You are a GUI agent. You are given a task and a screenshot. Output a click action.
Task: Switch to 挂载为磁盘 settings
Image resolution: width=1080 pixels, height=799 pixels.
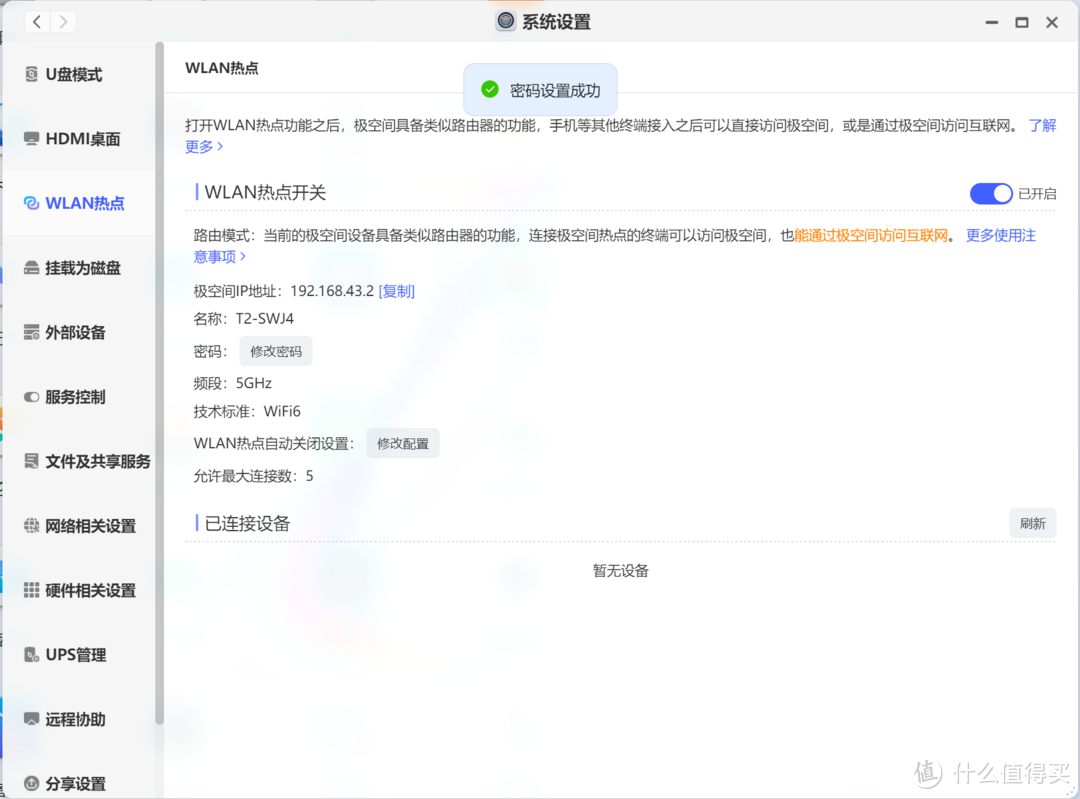click(75, 267)
